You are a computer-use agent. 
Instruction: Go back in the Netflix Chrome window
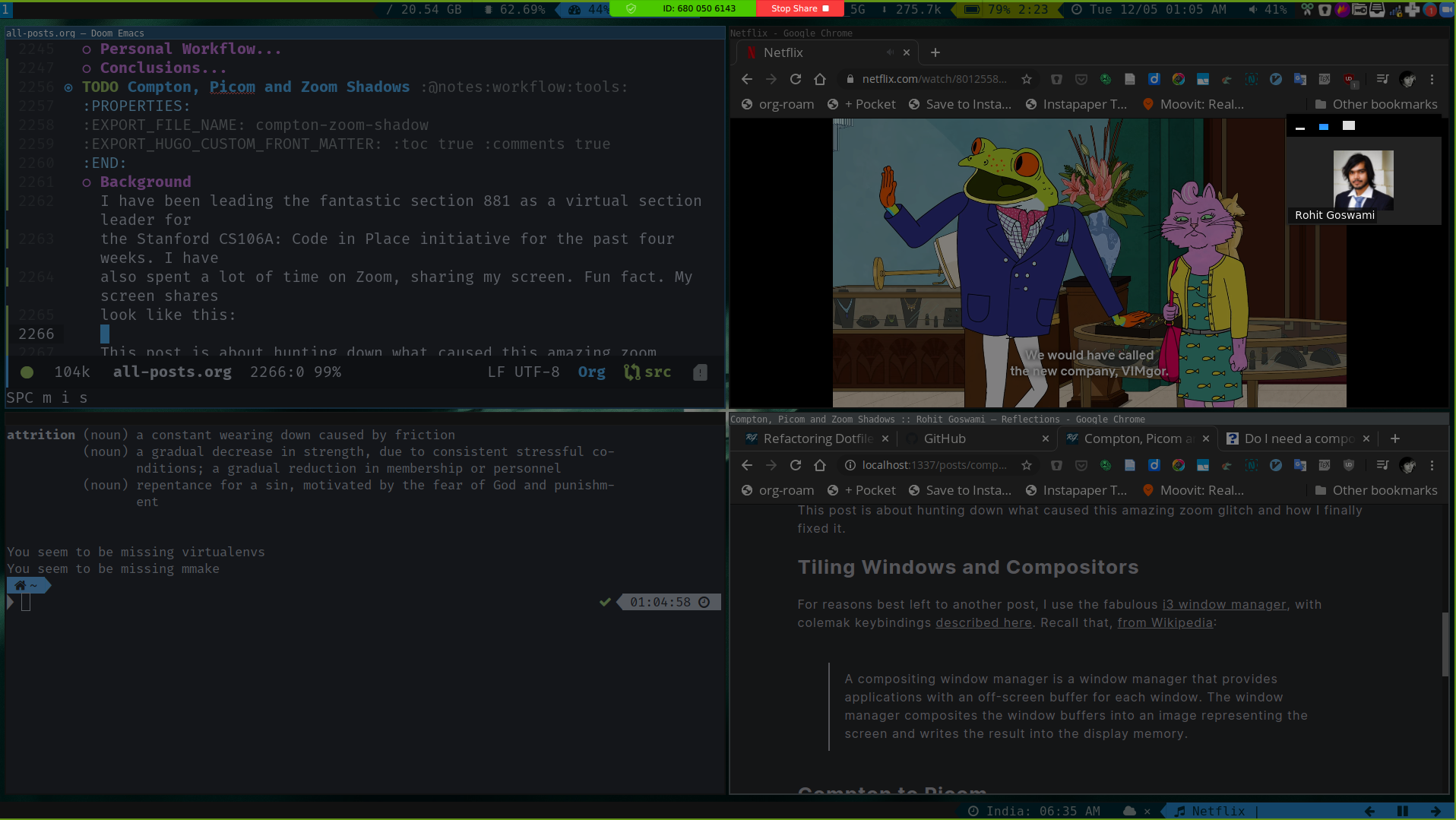747,79
